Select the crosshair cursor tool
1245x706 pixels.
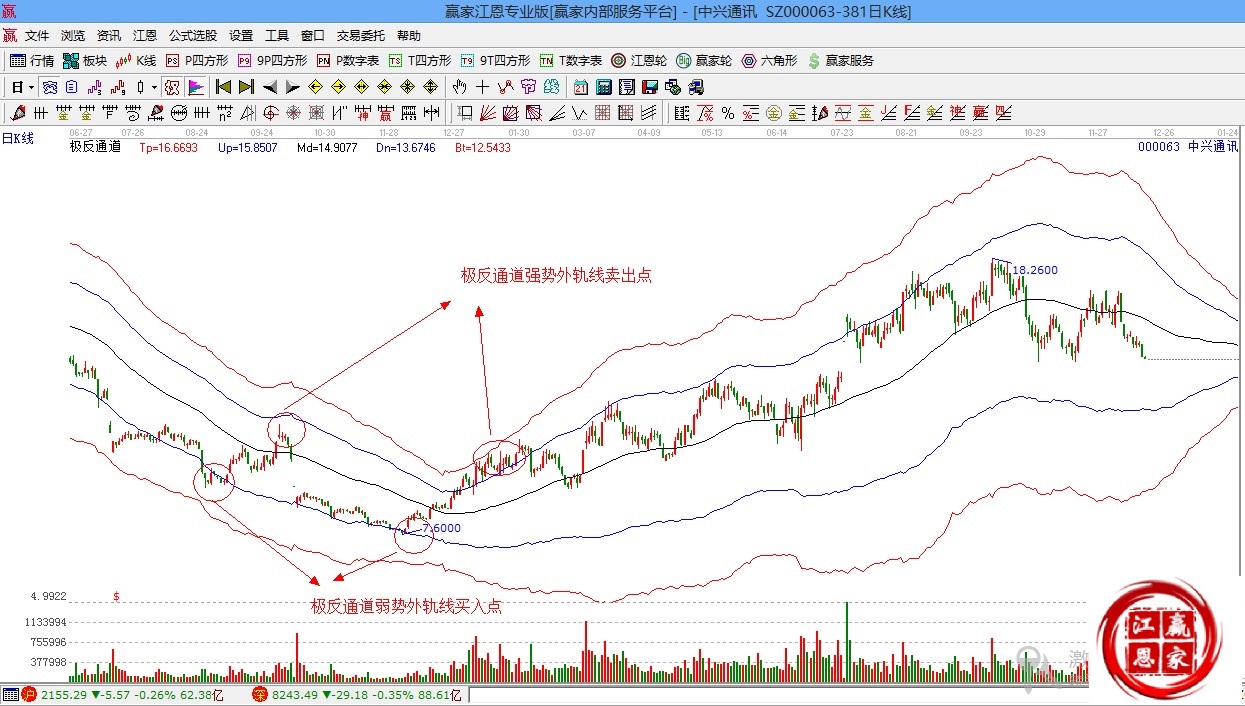pos(482,87)
